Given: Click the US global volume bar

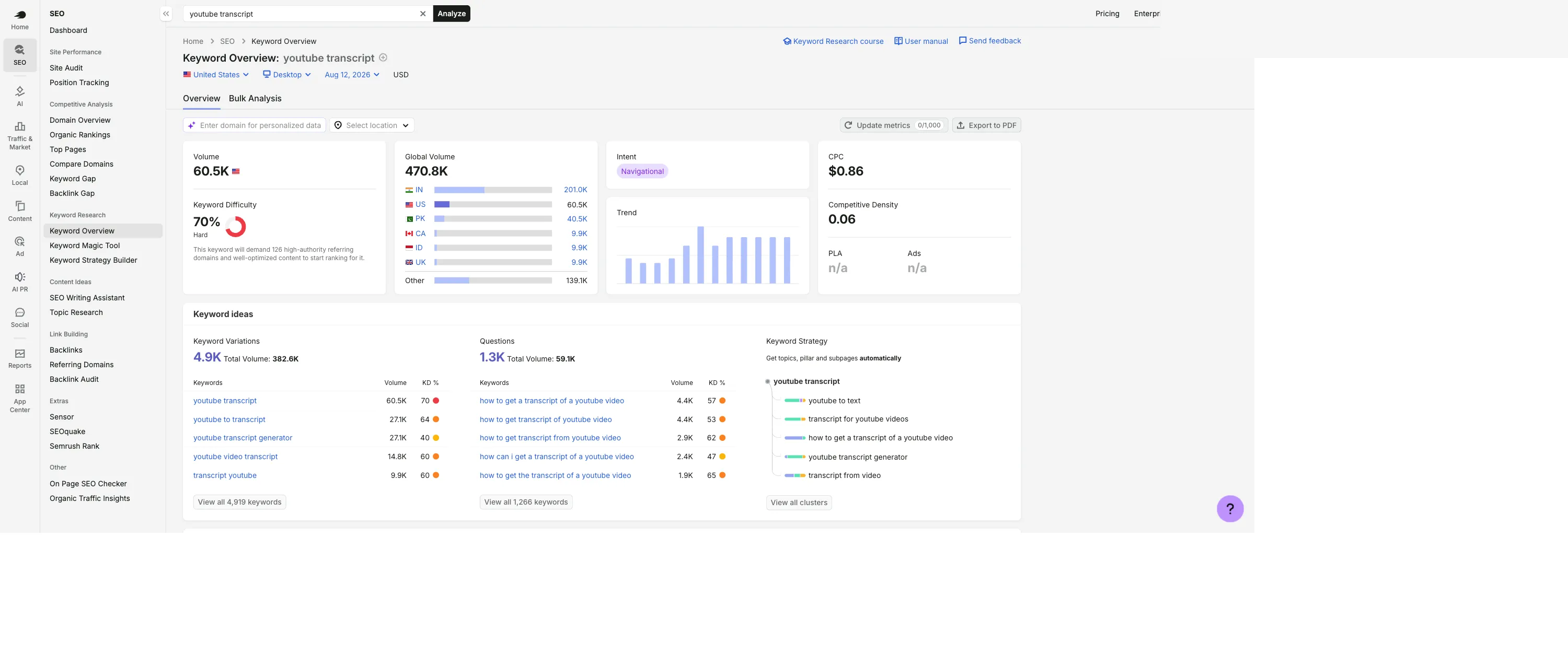Looking at the screenshot, I should click(x=492, y=204).
